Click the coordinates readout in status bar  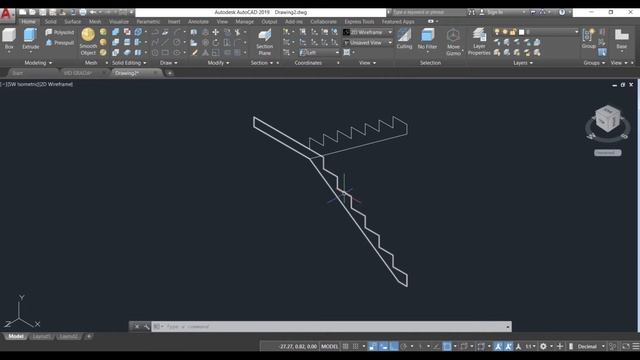click(x=298, y=346)
